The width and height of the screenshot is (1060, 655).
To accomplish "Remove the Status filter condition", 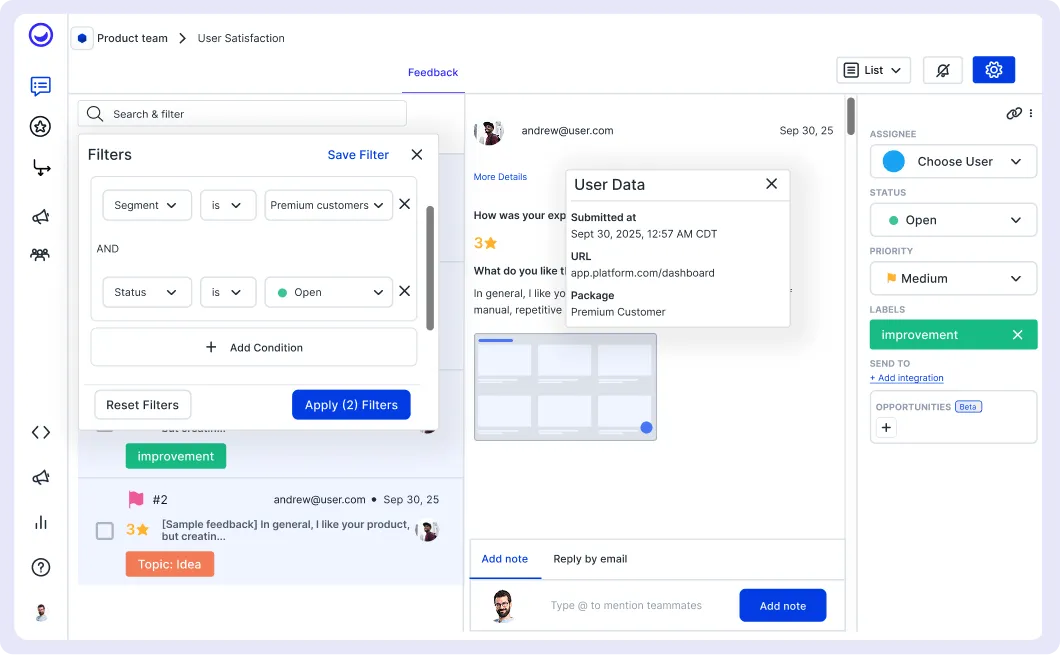I will [404, 291].
